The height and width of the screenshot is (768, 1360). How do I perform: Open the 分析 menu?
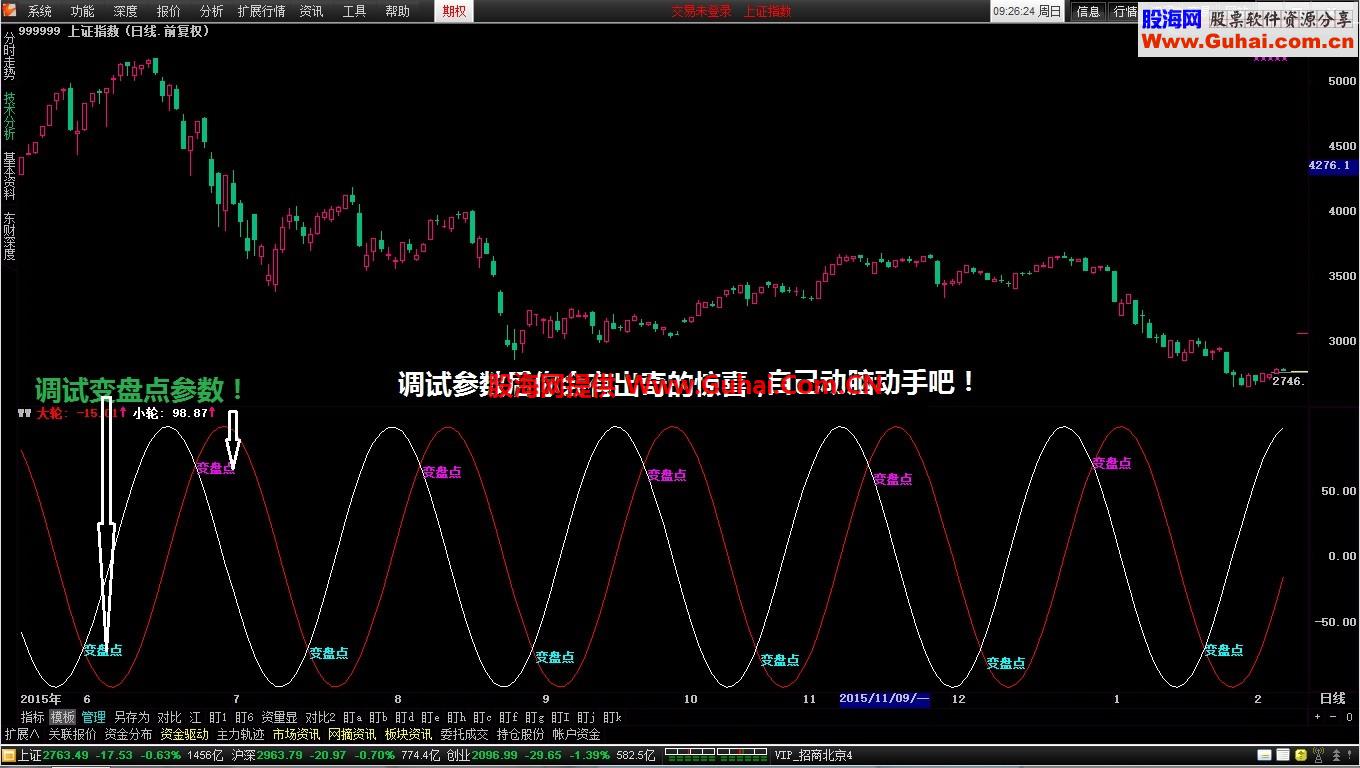[212, 11]
